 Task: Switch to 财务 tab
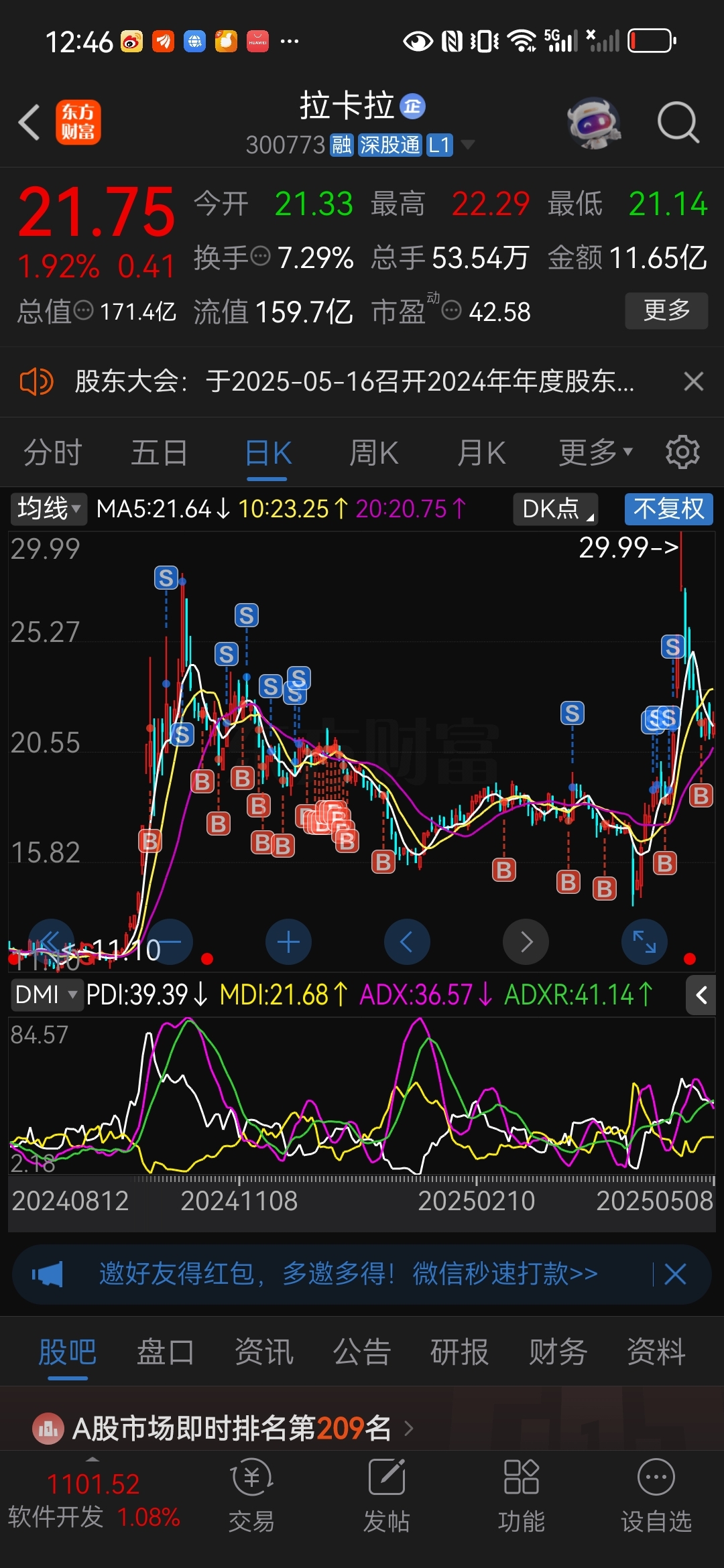pyautogui.click(x=558, y=1352)
